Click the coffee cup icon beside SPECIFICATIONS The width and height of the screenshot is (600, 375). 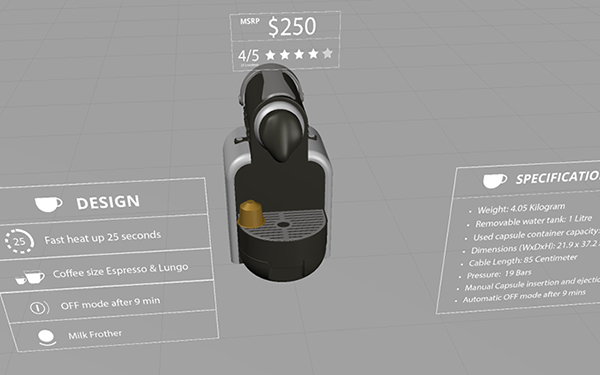pos(495,181)
